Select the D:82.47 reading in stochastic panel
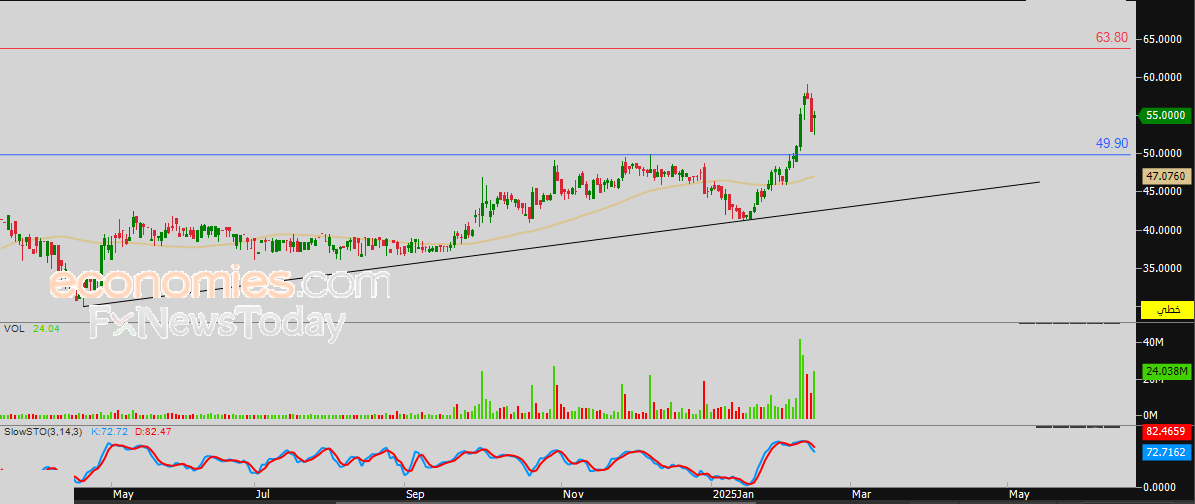 (x=153, y=431)
